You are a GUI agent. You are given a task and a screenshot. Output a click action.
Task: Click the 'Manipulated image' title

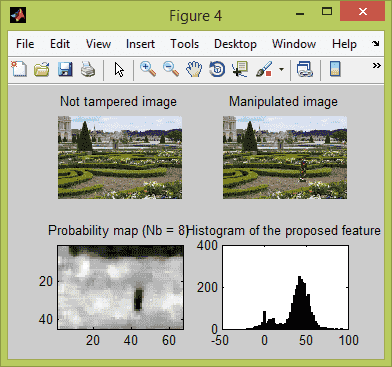click(283, 102)
